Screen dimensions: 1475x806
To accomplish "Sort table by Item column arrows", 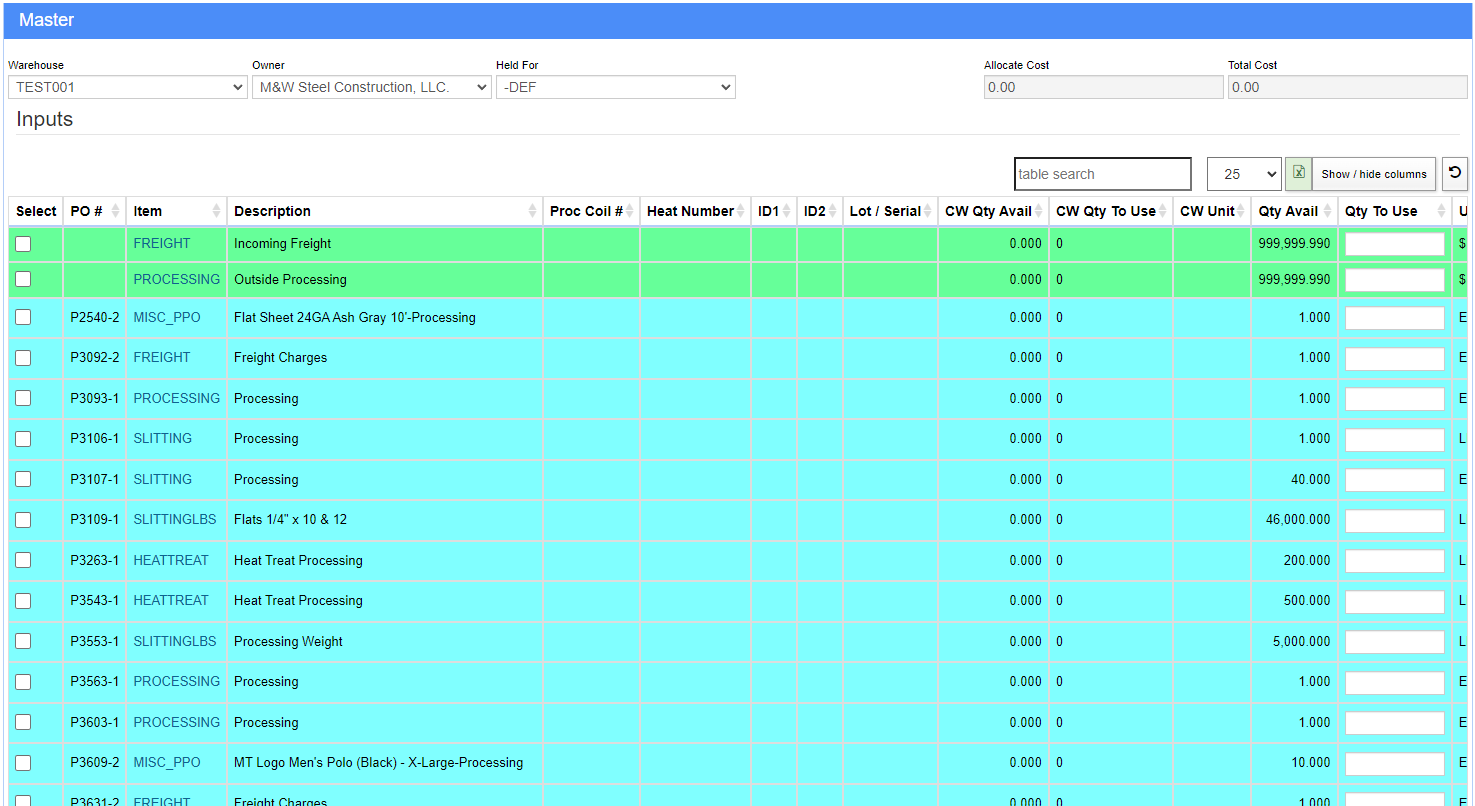I will click(216, 211).
